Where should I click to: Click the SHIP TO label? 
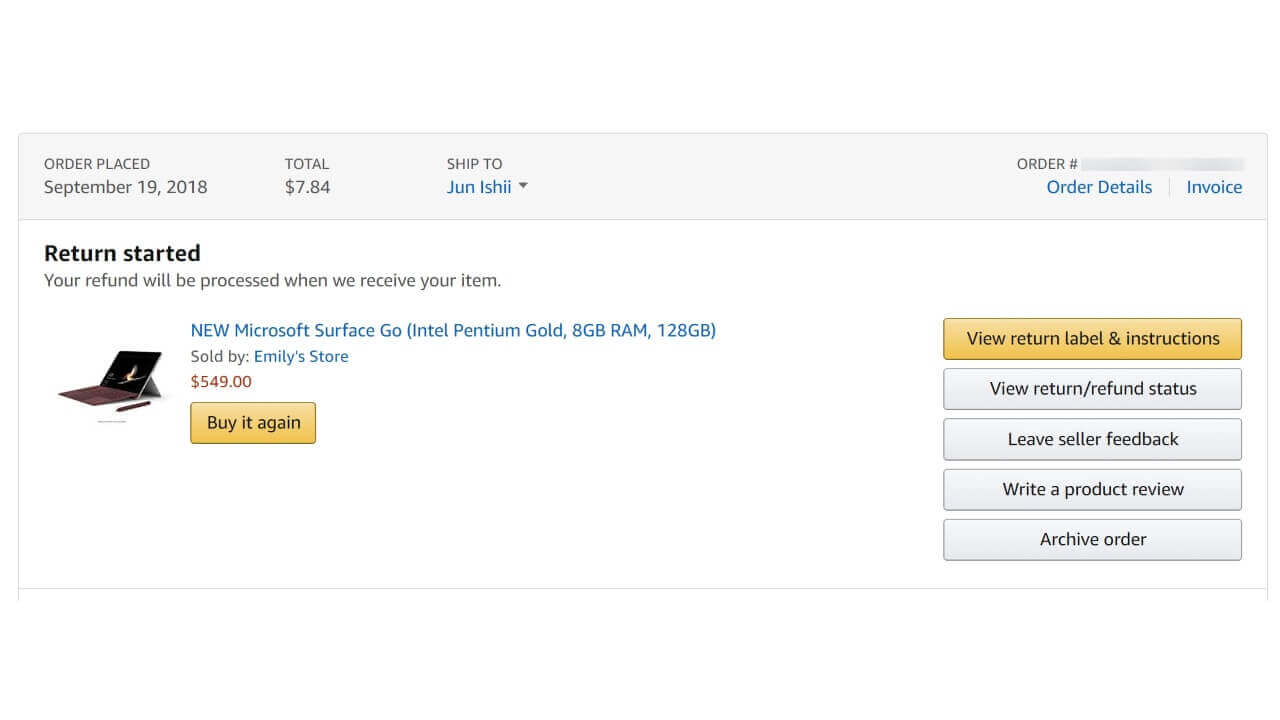coord(474,164)
